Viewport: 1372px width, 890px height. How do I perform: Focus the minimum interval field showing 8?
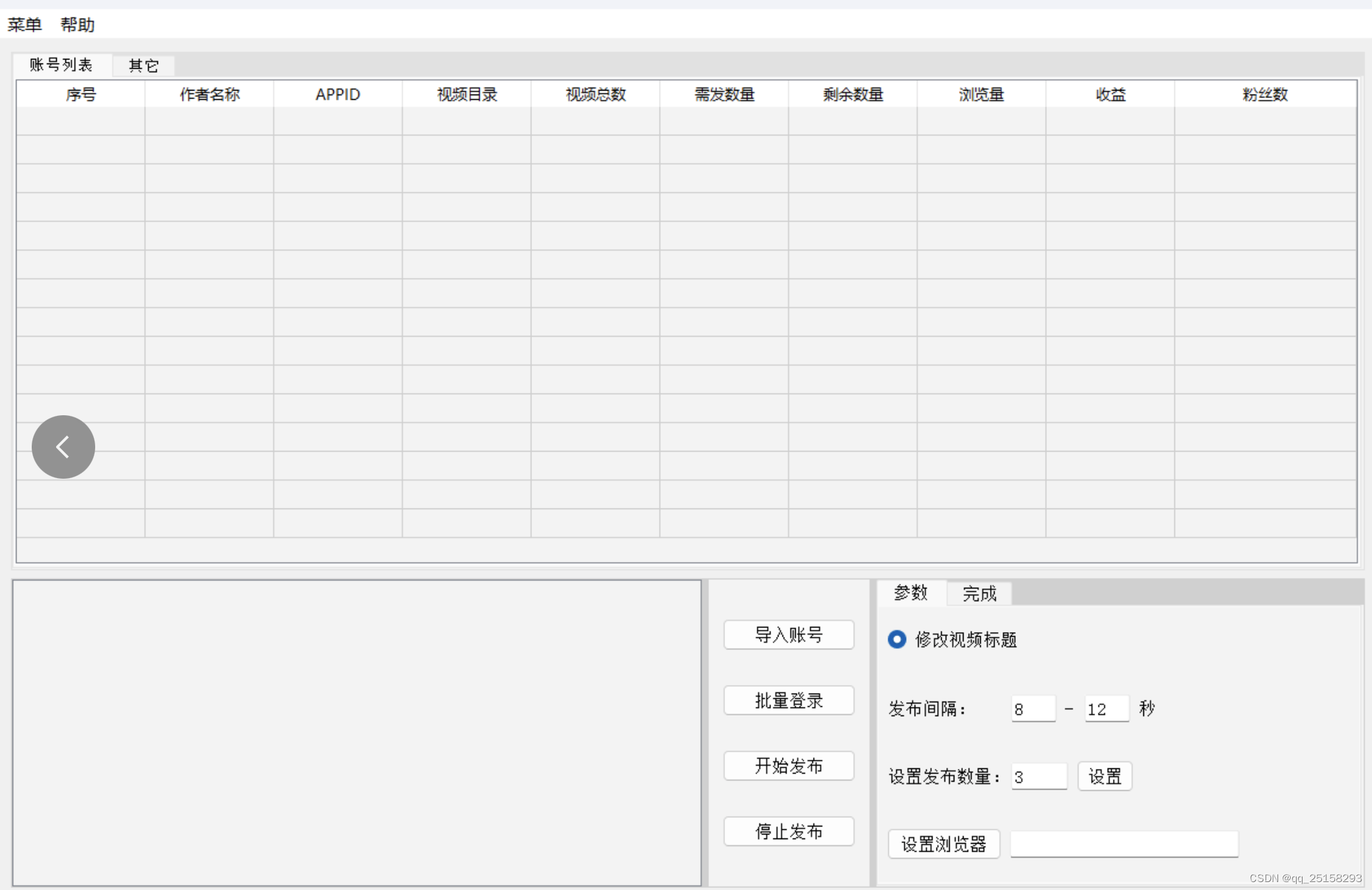click(1032, 709)
